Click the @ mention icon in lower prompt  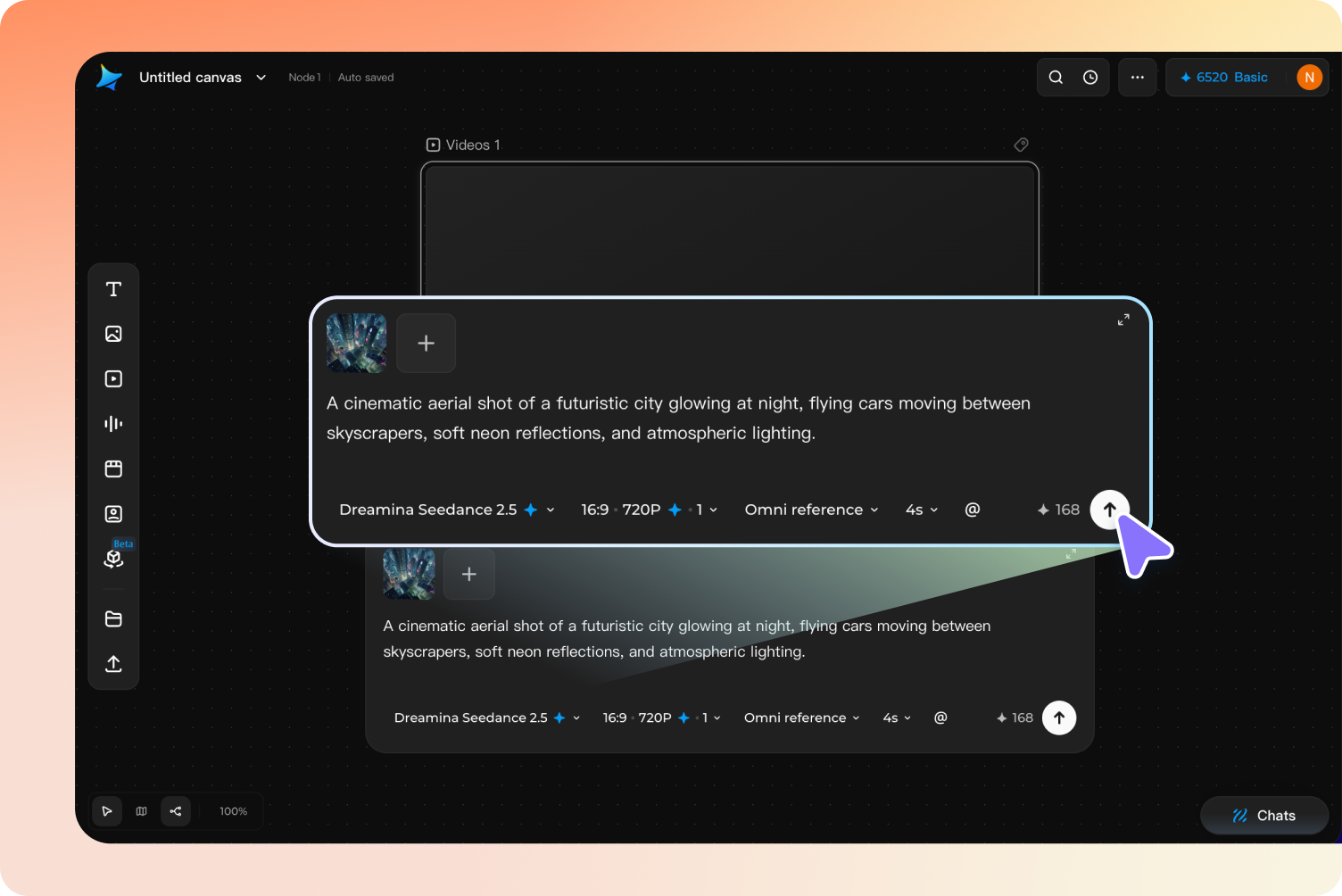pos(940,718)
